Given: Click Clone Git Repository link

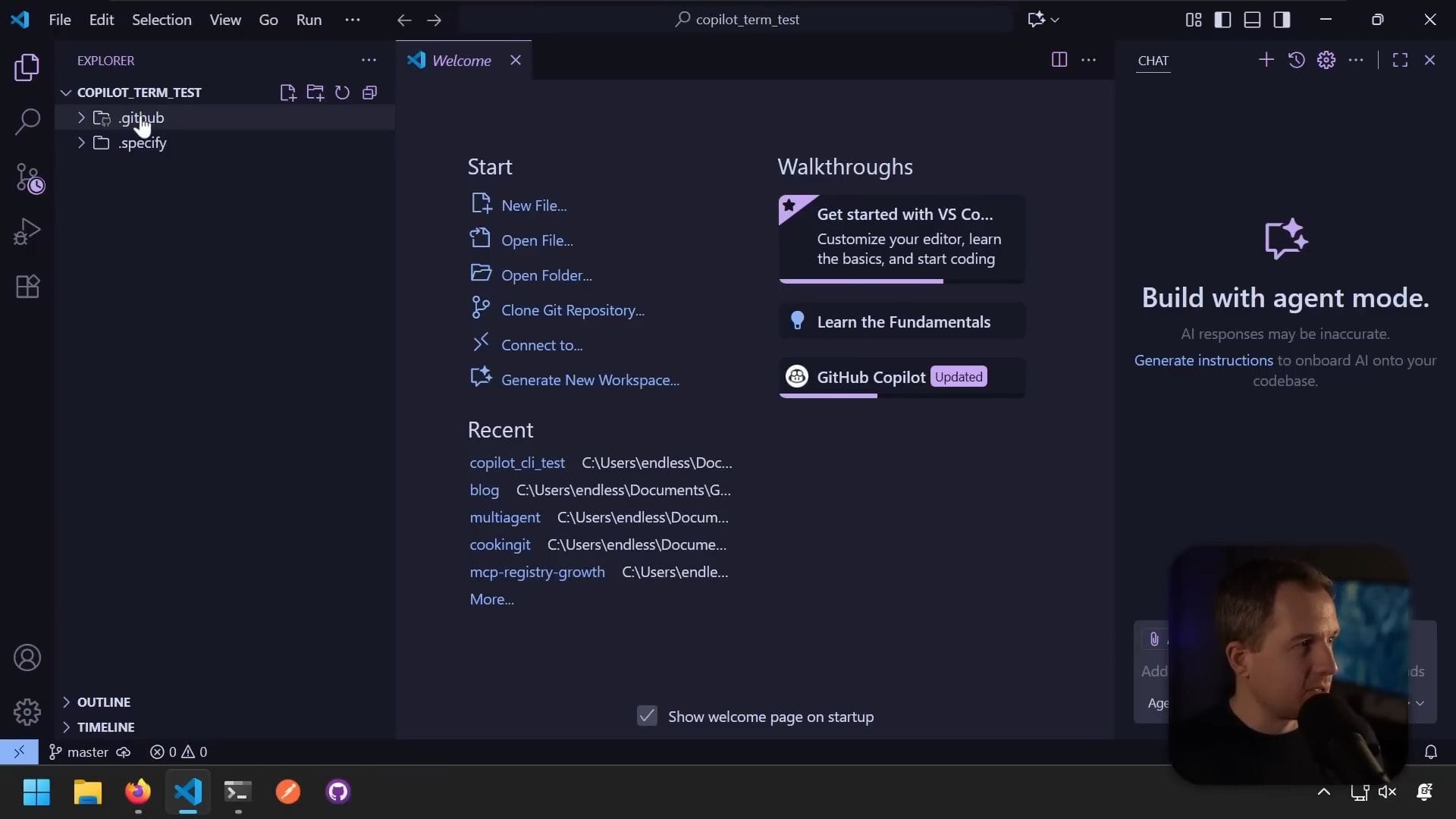Looking at the screenshot, I should 572,310.
